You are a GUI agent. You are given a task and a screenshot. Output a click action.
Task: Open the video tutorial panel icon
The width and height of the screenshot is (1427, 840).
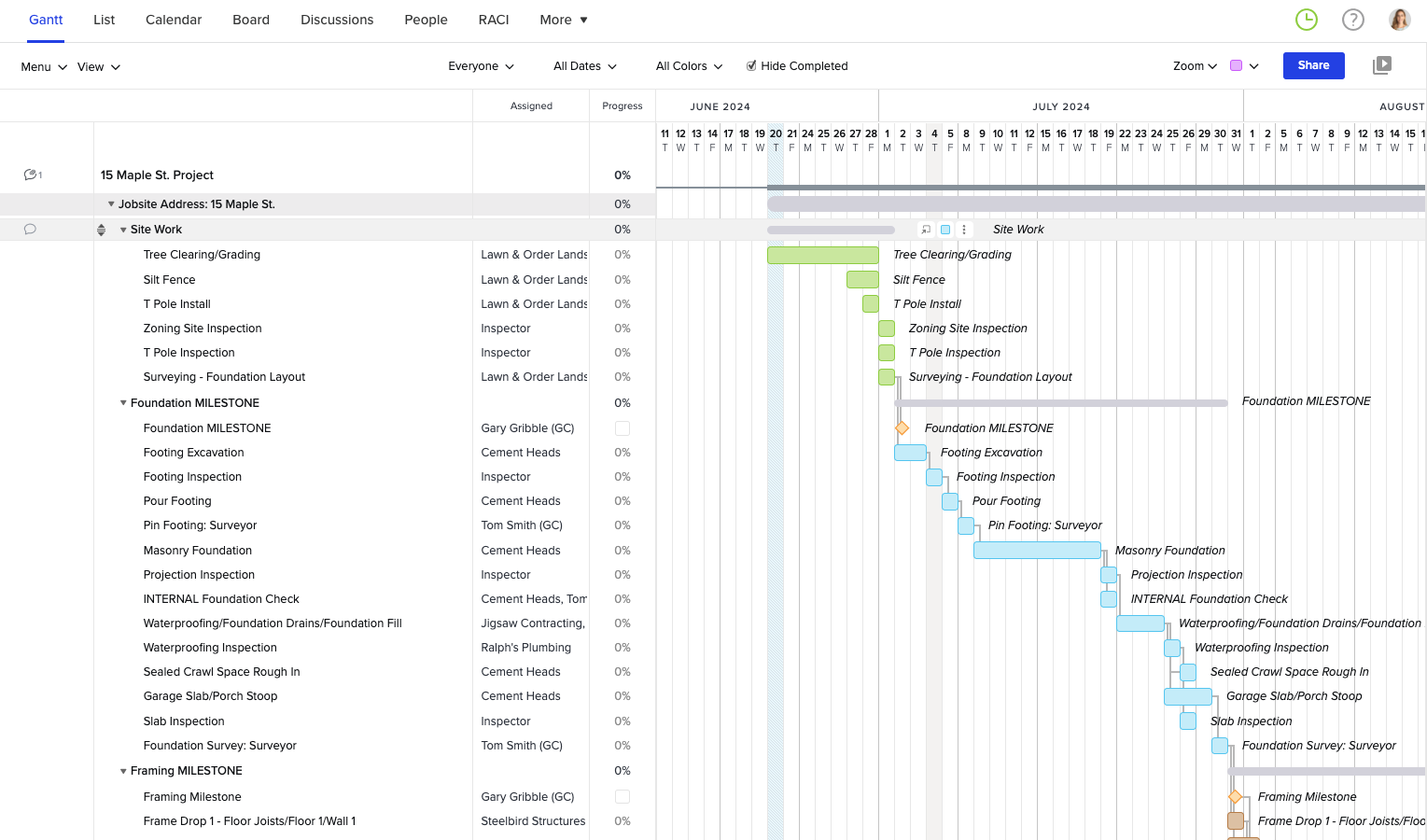[1382, 65]
